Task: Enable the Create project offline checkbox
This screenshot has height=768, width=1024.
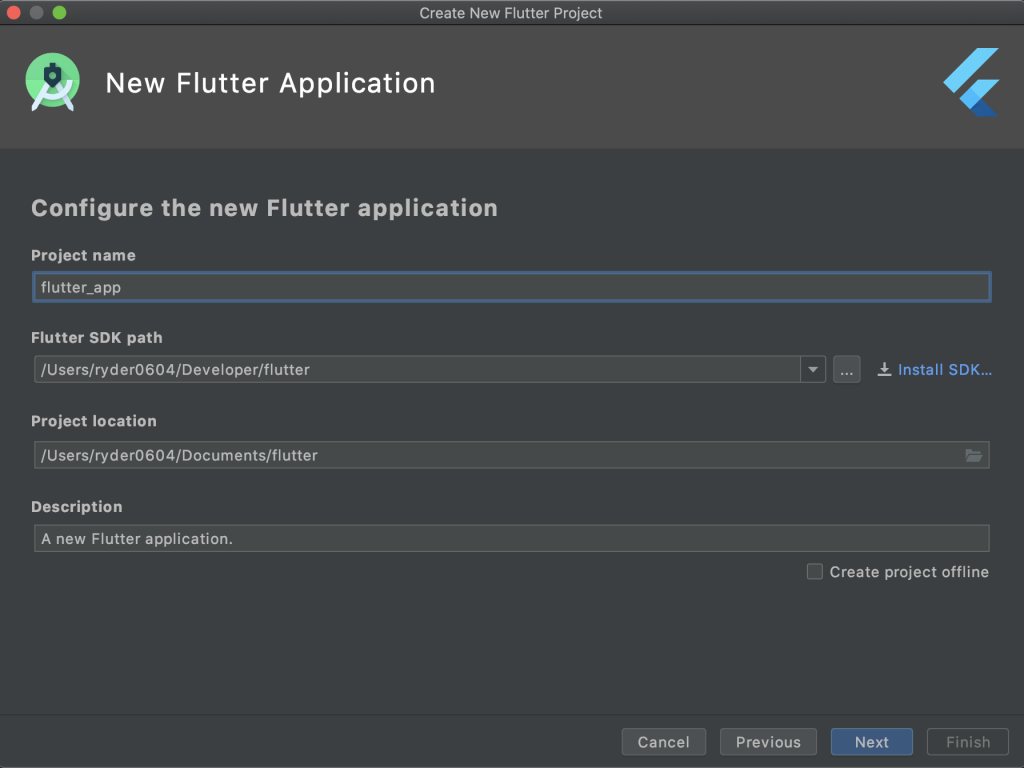Action: point(815,572)
